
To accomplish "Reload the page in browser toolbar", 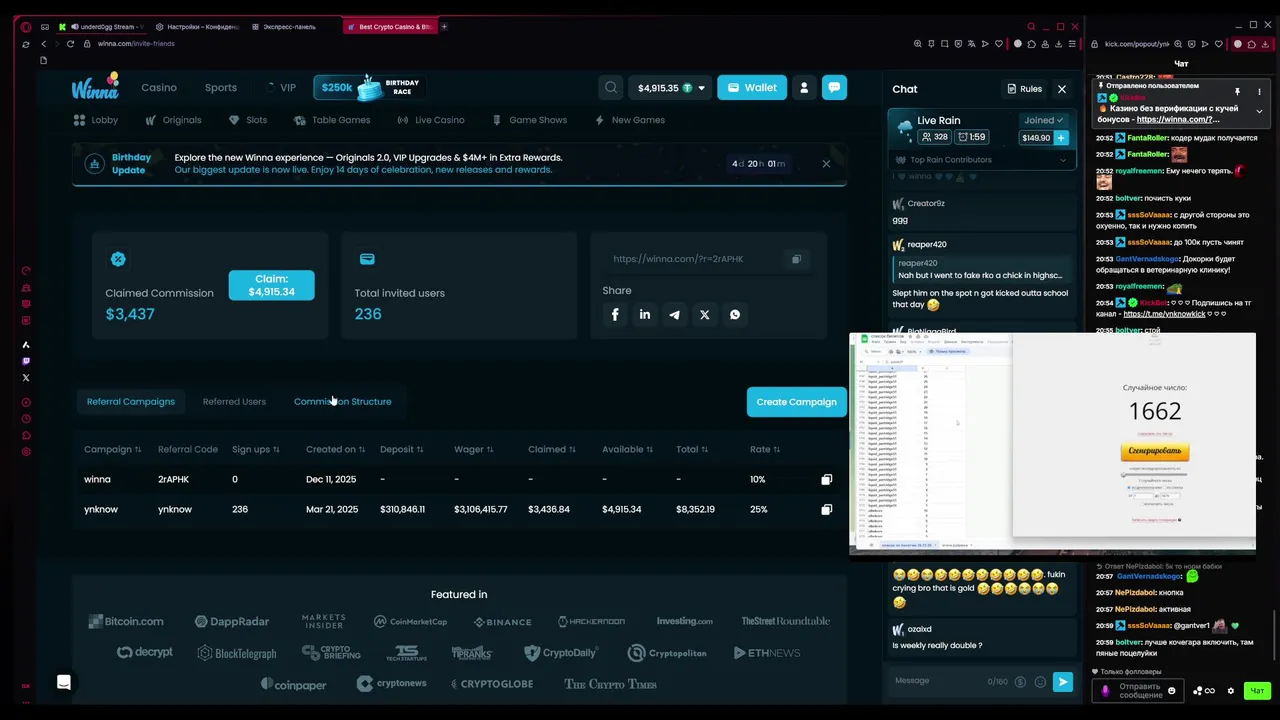I will coord(70,44).
